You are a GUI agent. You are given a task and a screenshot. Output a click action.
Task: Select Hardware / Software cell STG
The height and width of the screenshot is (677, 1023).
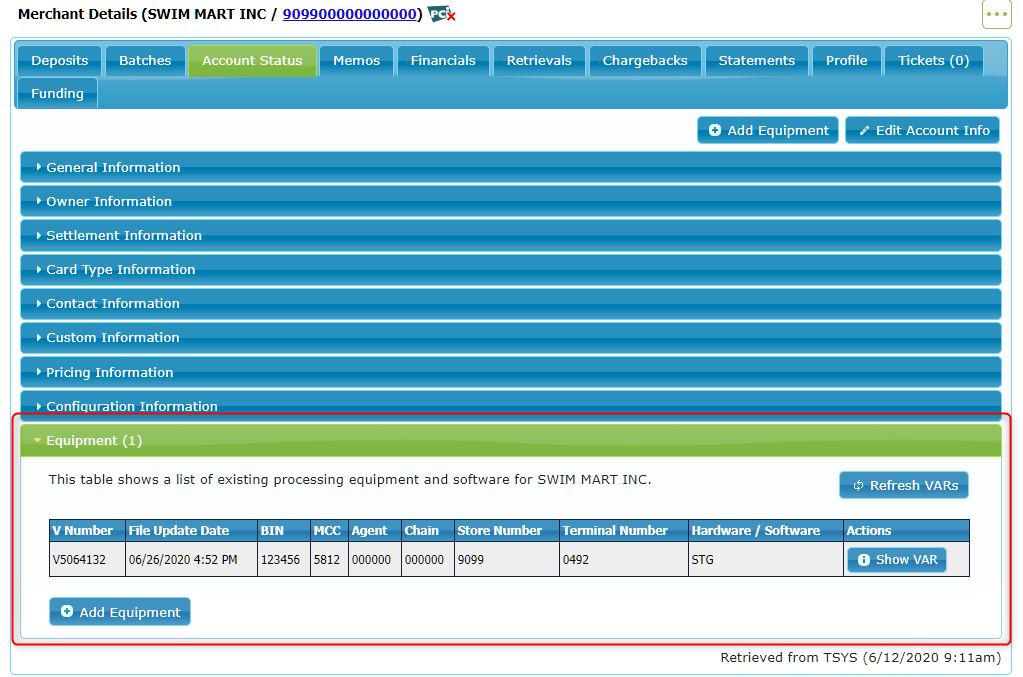coord(766,560)
